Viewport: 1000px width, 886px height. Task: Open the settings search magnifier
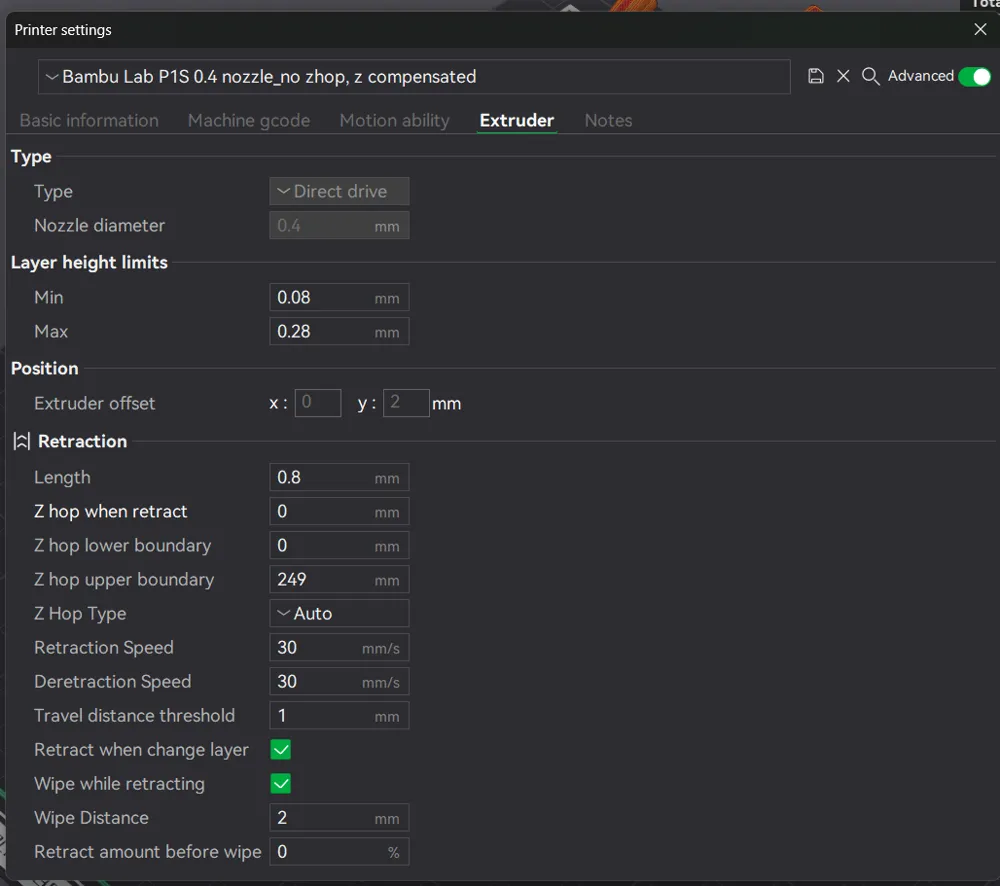pos(871,76)
